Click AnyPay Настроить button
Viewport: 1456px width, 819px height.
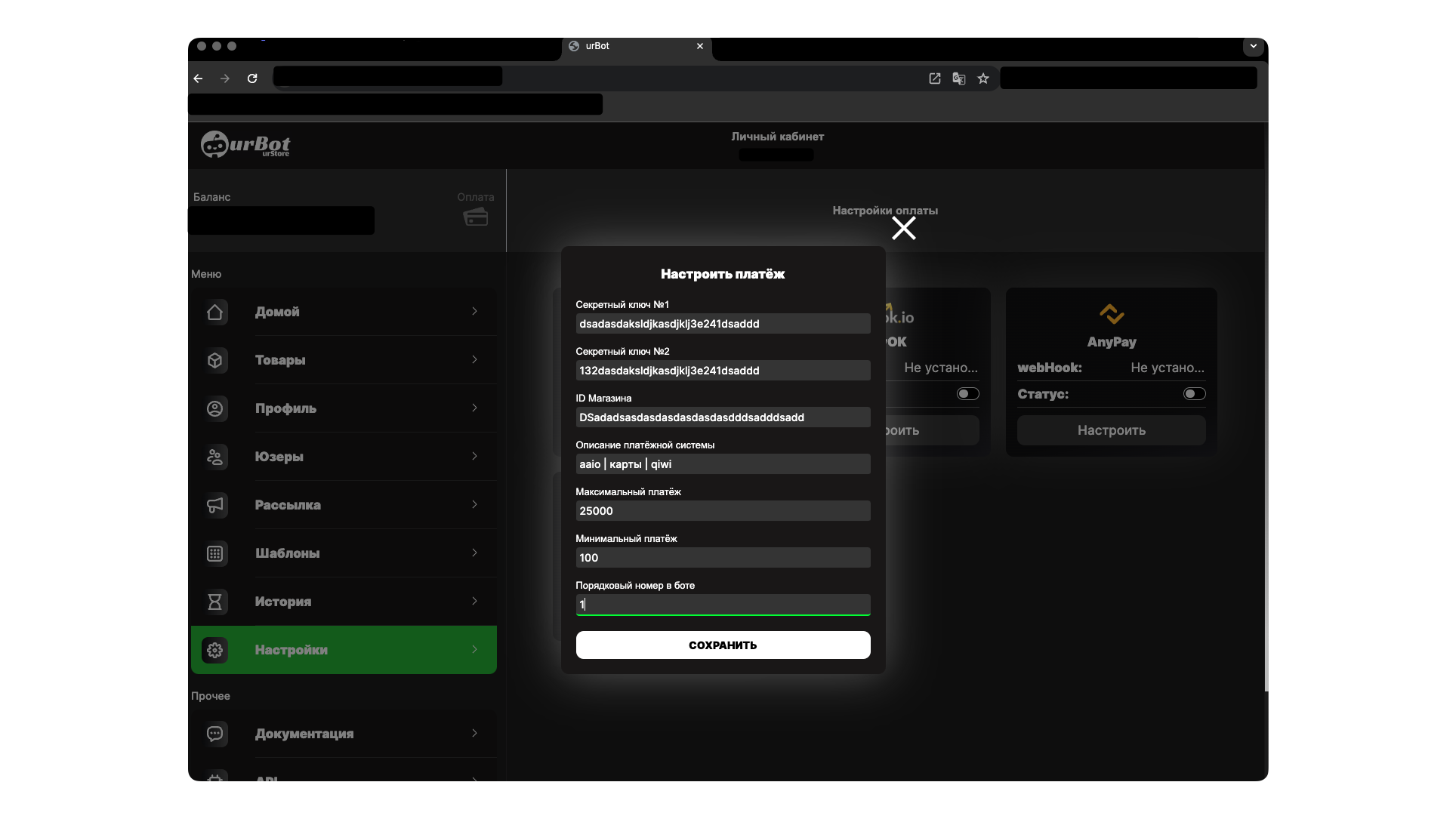[1111, 430]
